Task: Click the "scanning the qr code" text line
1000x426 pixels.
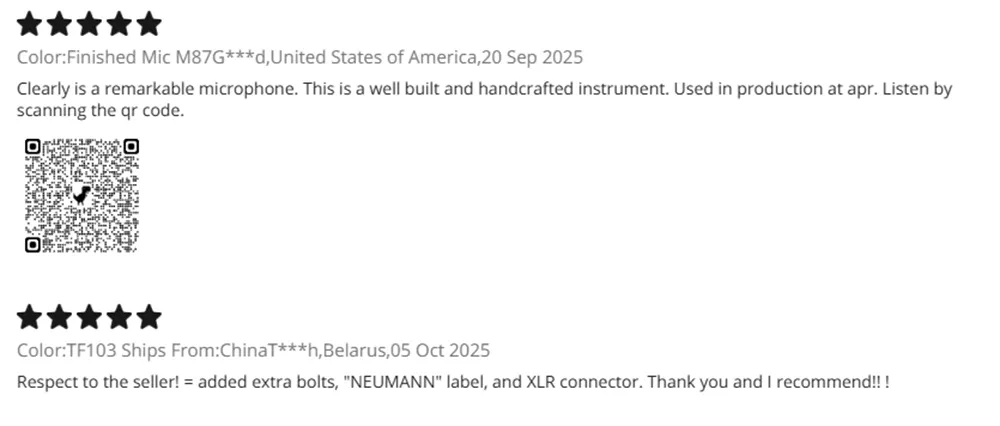Action: 100,111
